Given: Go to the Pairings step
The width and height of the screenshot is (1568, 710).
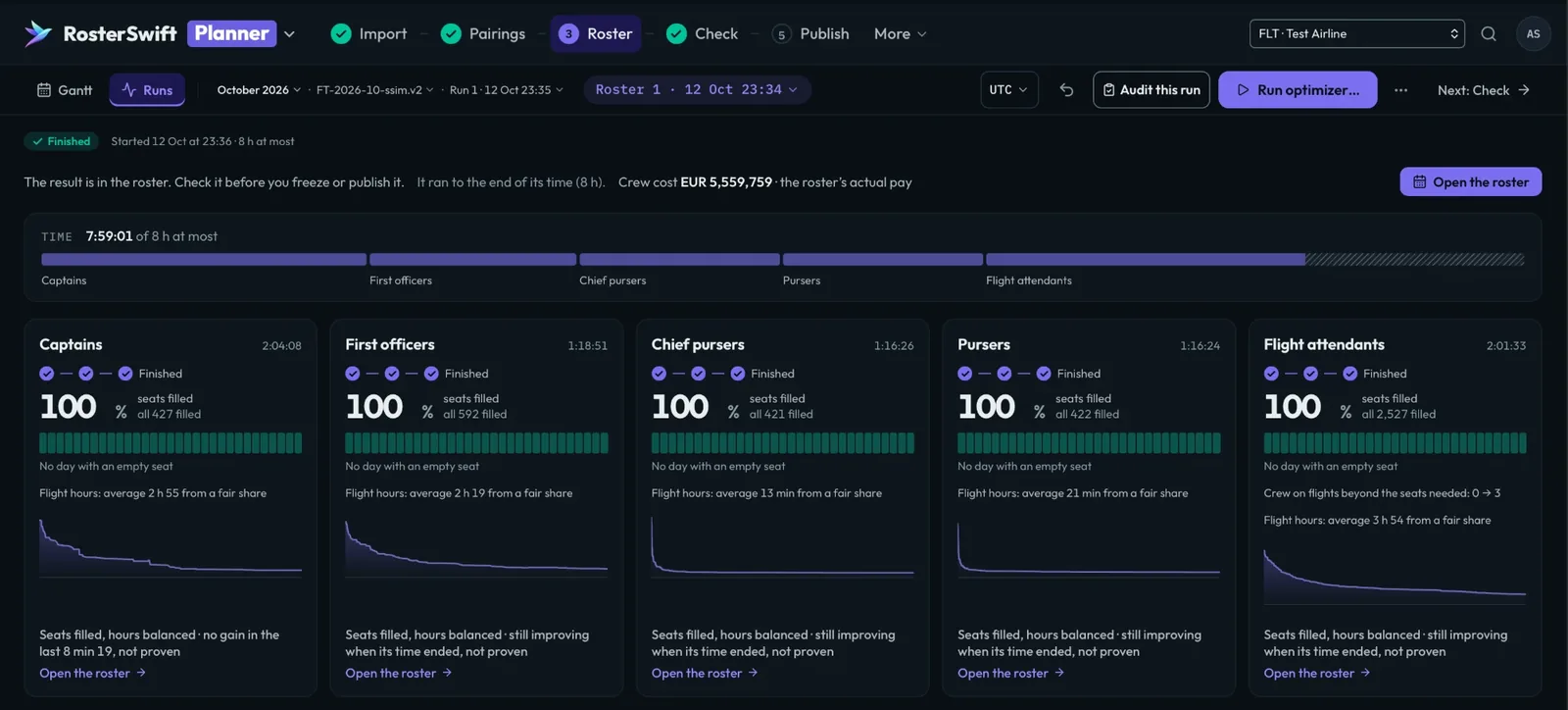Looking at the screenshot, I should 483,33.
